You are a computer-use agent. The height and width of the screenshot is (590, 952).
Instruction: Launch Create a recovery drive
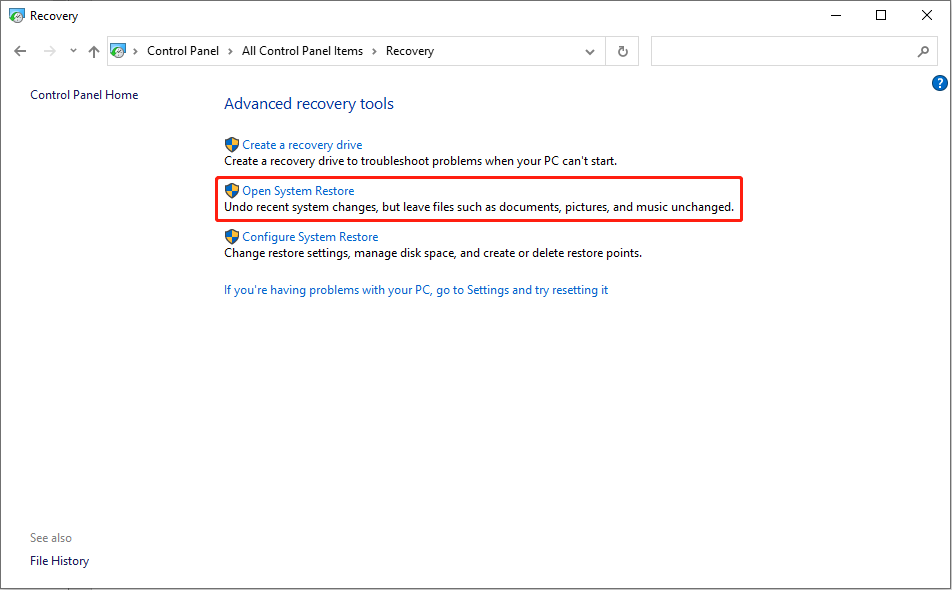[x=302, y=144]
